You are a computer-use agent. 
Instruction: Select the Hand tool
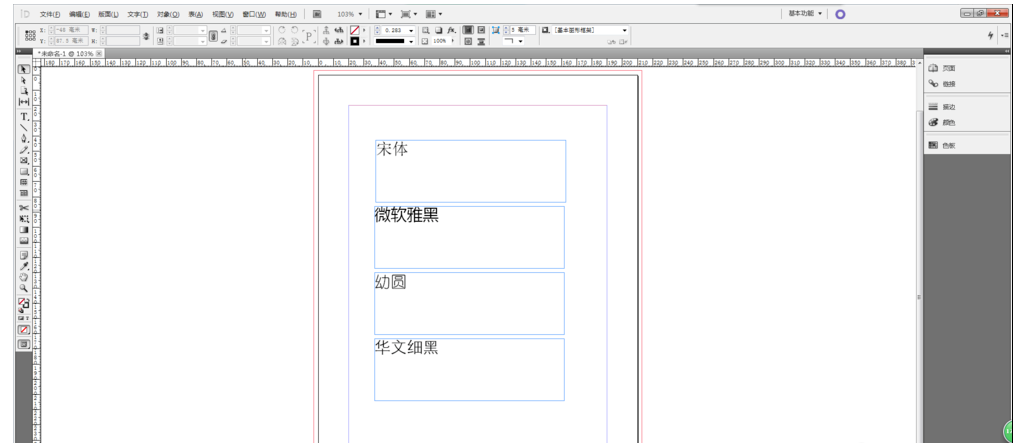click(24, 277)
